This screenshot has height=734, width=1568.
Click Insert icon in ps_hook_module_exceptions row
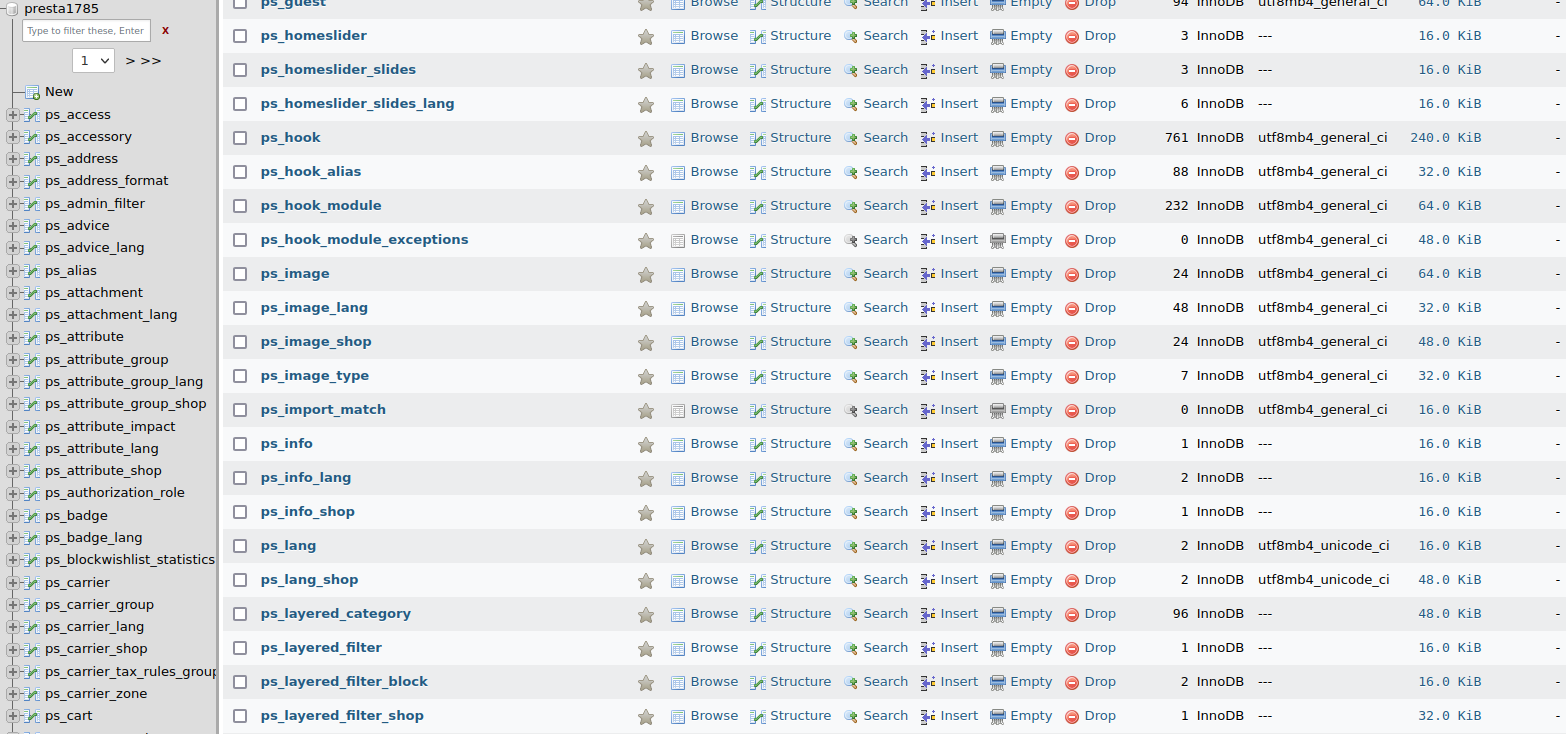coord(928,241)
